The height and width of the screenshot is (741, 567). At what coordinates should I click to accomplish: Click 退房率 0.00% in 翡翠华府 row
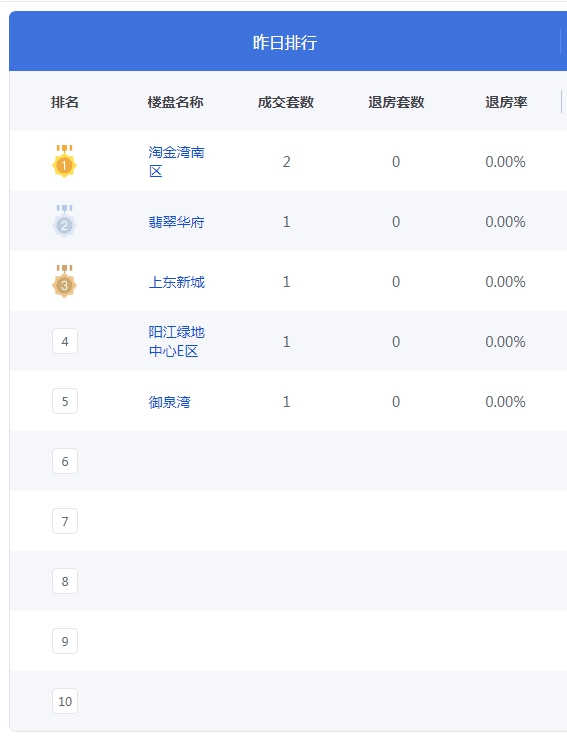tap(506, 222)
